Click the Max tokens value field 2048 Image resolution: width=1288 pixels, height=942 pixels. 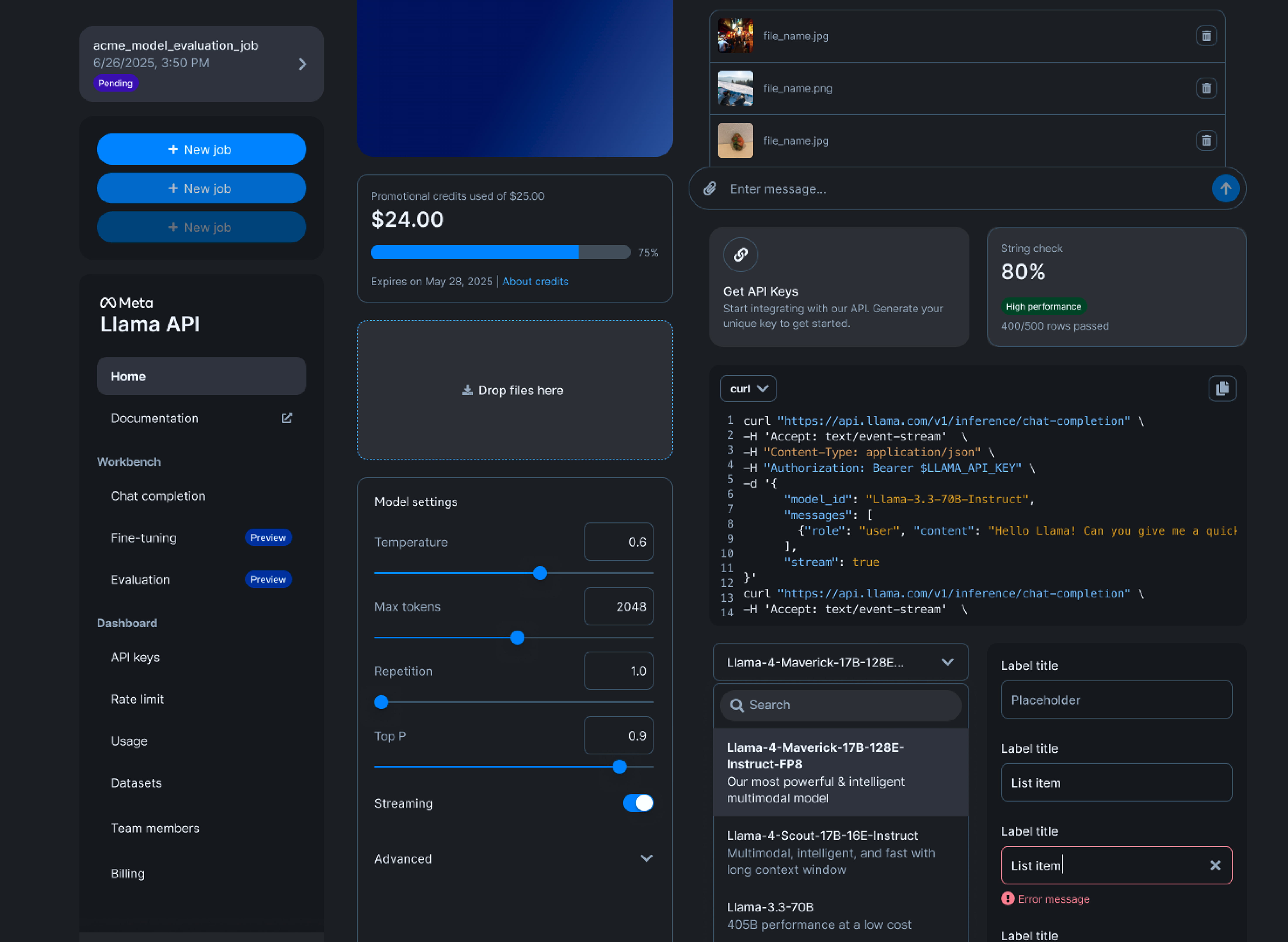point(618,606)
